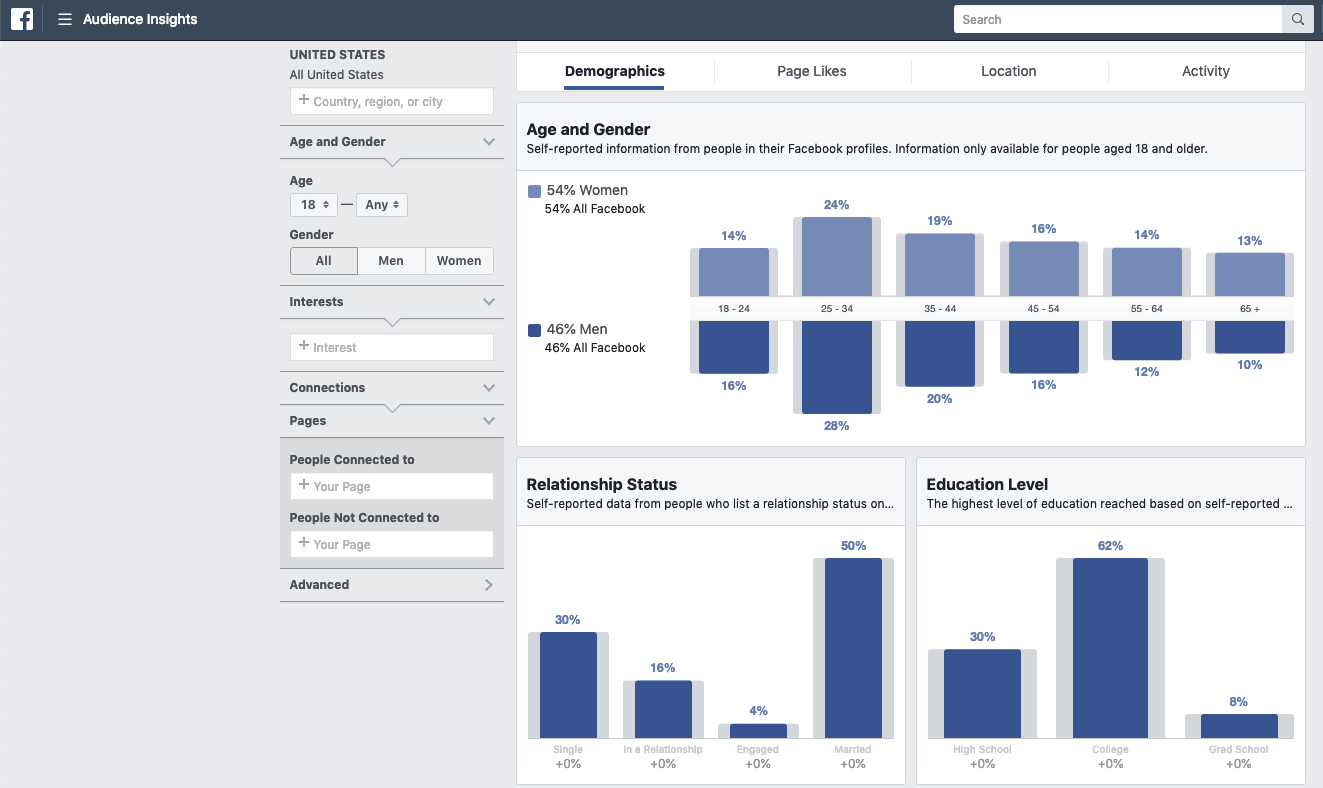Click the women 18 - 24 bar
This screenshot has width=1323, height=788.
click(x=734, y=273)
